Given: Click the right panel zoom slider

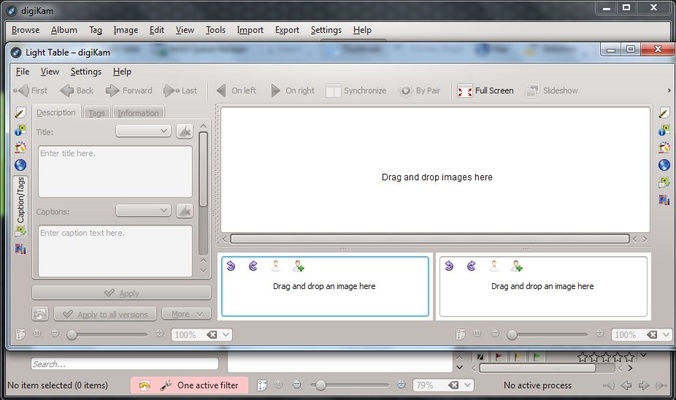Looking at the screenshot, I should point(547,334).
